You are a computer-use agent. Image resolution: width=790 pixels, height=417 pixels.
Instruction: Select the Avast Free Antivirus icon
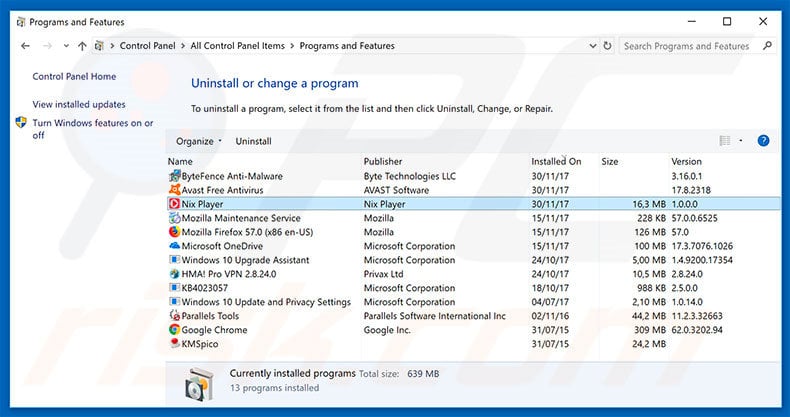[x=175, y=190]
